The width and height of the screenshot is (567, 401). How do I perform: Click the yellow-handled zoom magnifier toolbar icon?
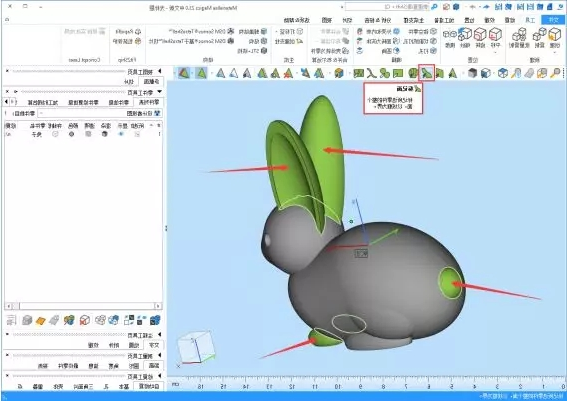point(555,73)
